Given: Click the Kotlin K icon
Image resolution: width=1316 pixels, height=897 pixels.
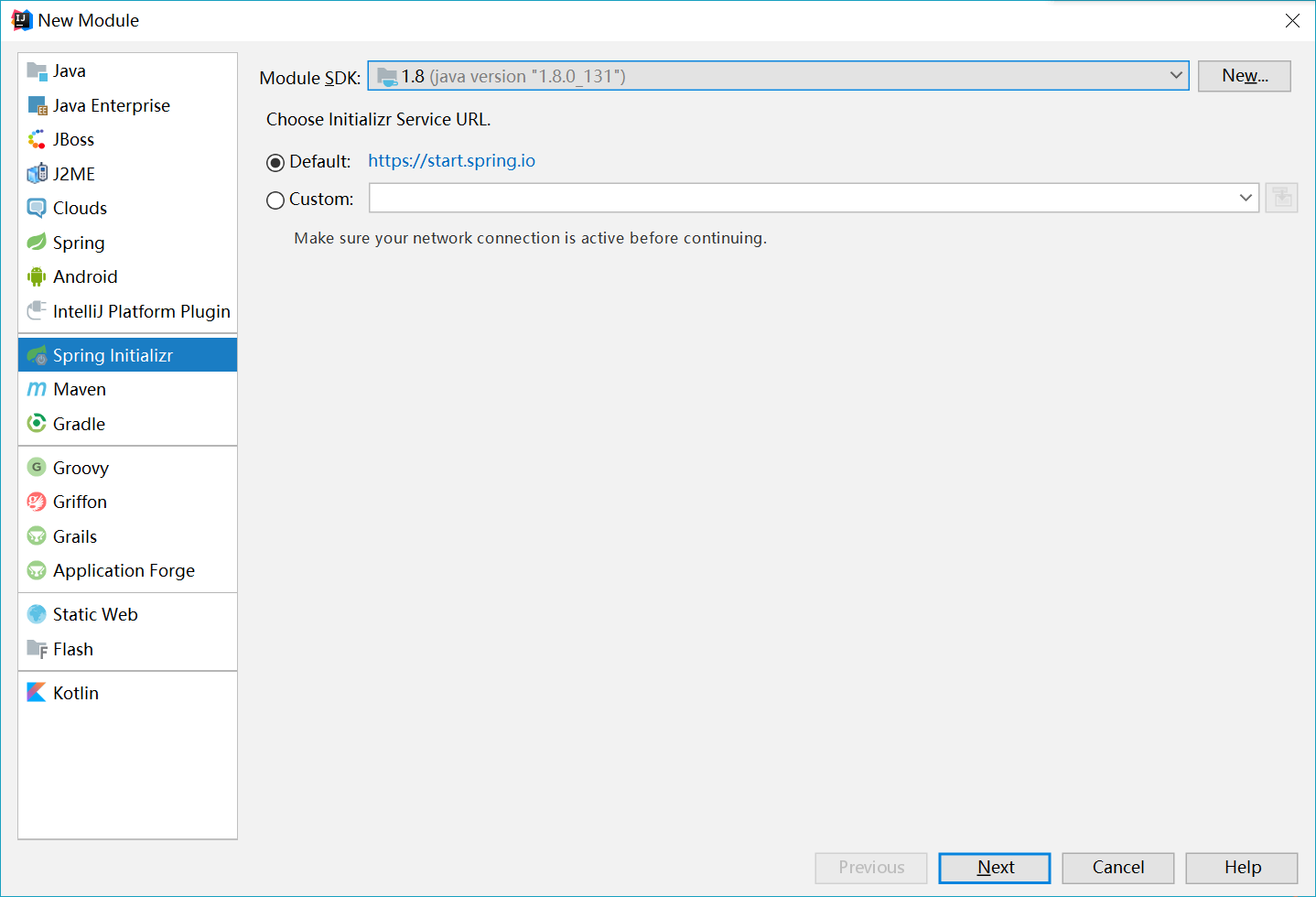Looking at the screenshot, I should 37,693.
